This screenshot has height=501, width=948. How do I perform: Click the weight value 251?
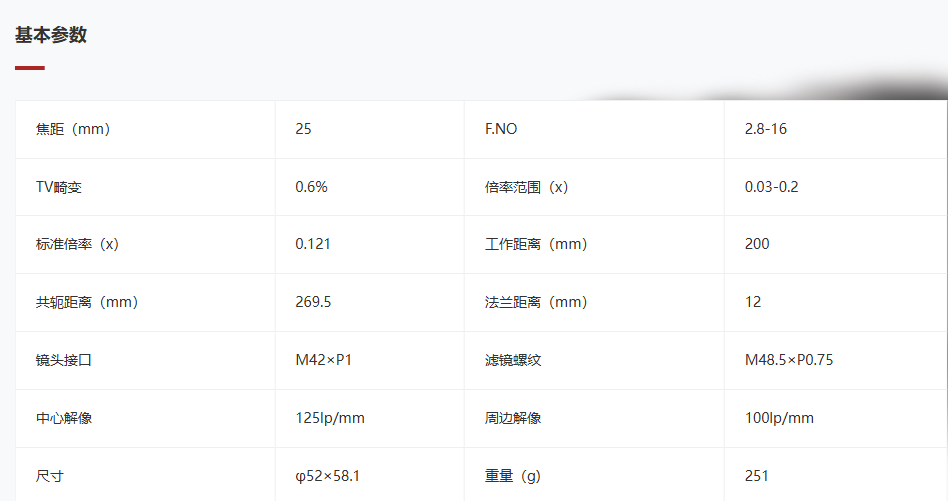756,476
